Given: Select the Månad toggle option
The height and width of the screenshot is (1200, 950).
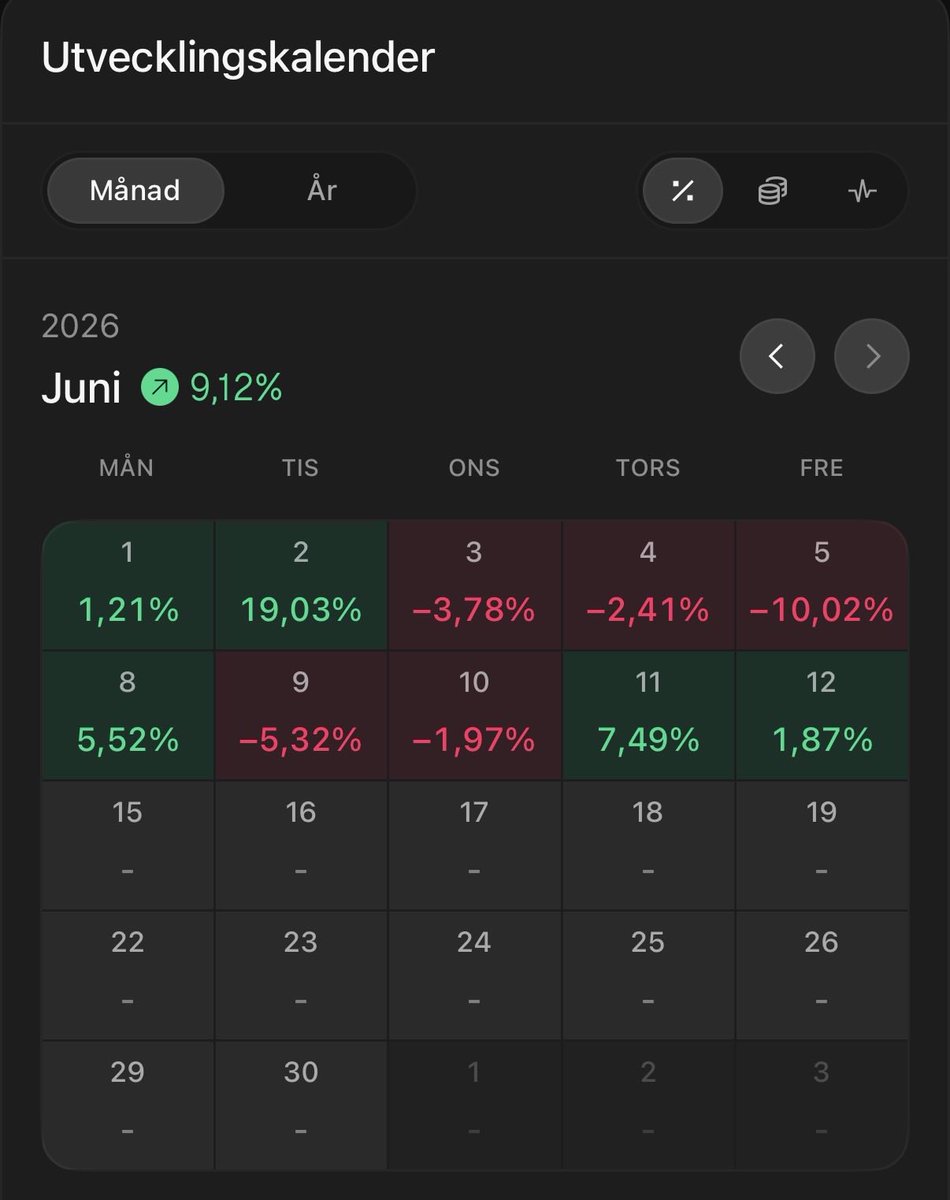Looking at the screenshot, I should click(x=135, y=190).
